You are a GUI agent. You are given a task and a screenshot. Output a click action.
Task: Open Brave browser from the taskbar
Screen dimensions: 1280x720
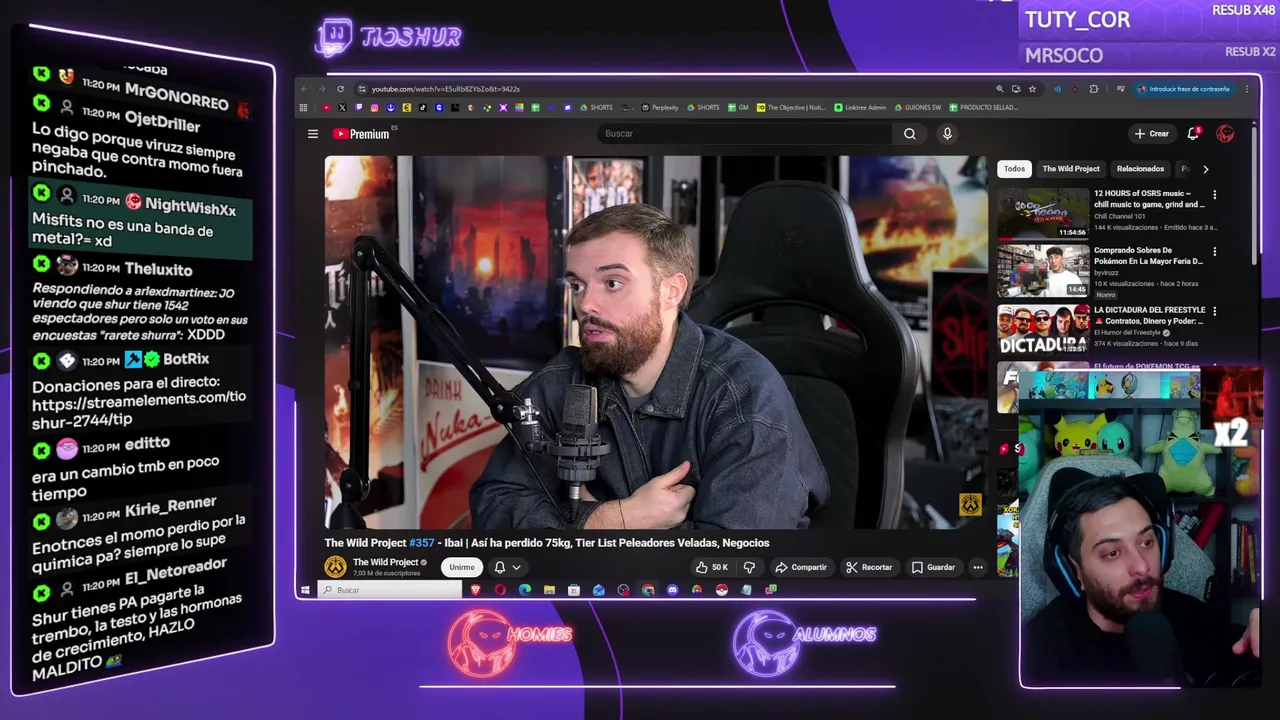[x=475, y=590]
